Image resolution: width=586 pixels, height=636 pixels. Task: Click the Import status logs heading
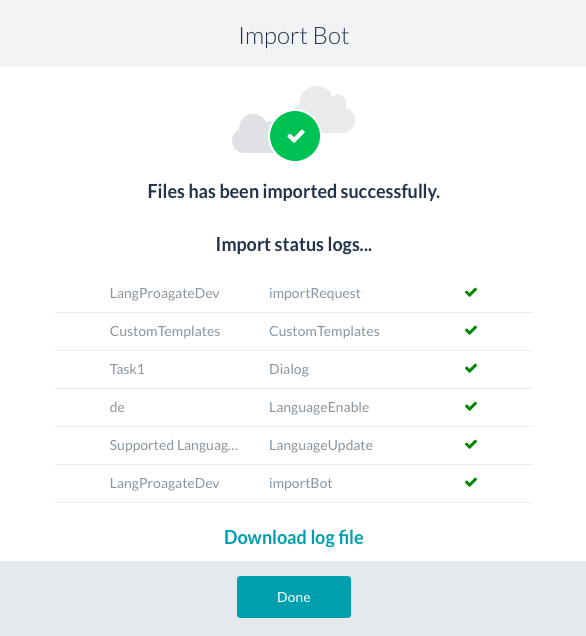point(294,245)
